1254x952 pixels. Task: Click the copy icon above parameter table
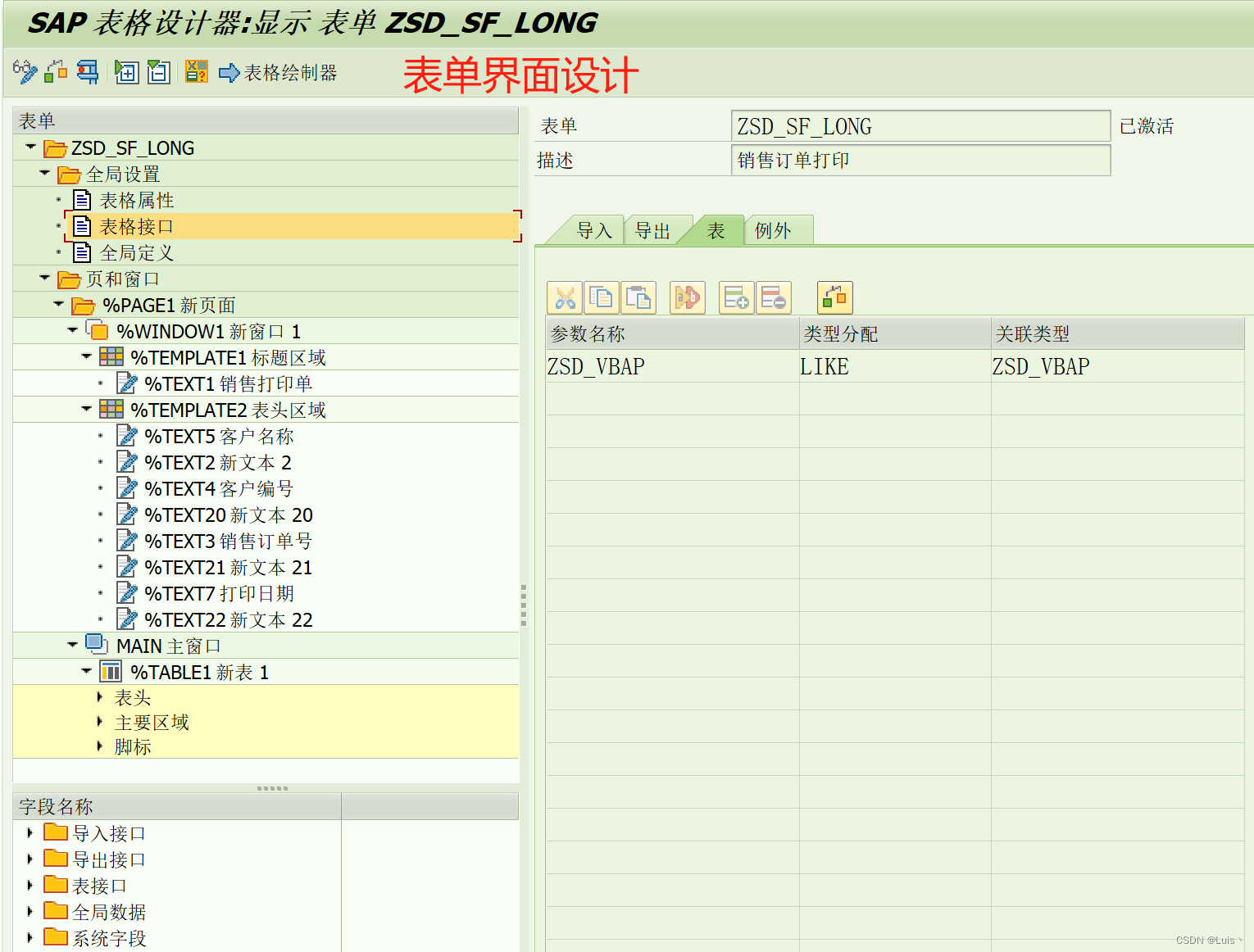[x=602, y=297]
